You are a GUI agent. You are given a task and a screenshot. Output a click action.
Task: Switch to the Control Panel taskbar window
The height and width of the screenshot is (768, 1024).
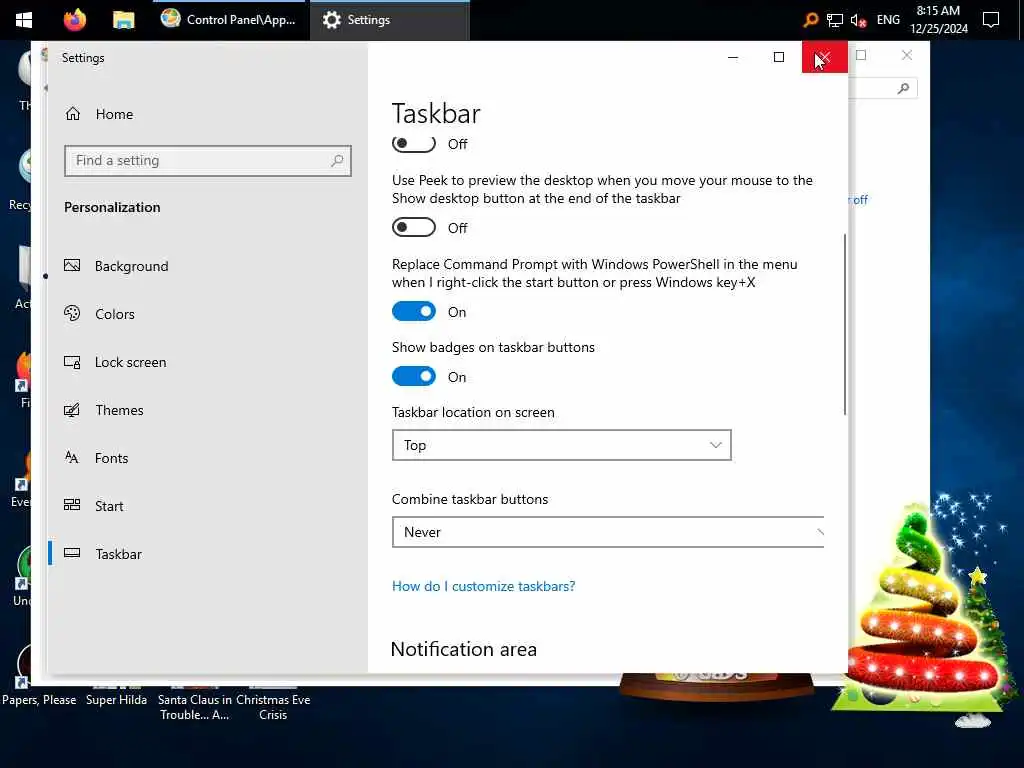229,20
